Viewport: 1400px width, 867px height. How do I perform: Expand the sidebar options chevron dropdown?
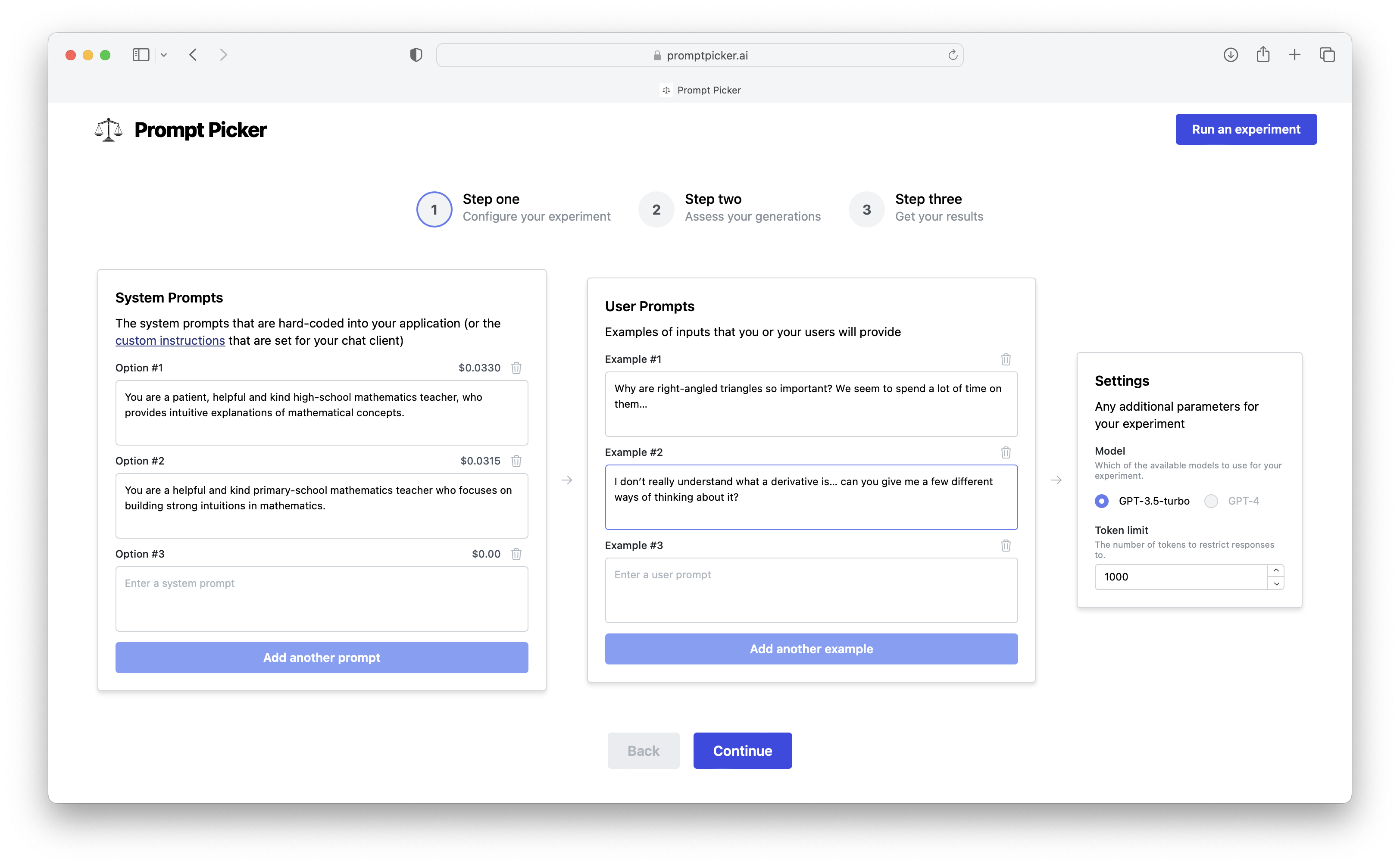point(164,55)
